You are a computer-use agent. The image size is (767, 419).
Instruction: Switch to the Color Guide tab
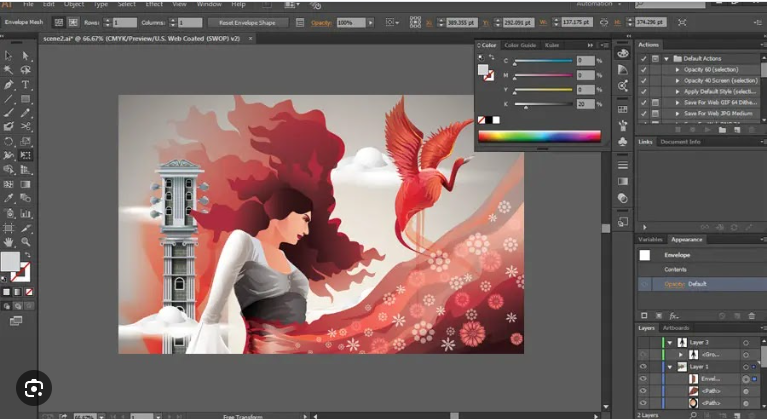[x=520, y=45]
